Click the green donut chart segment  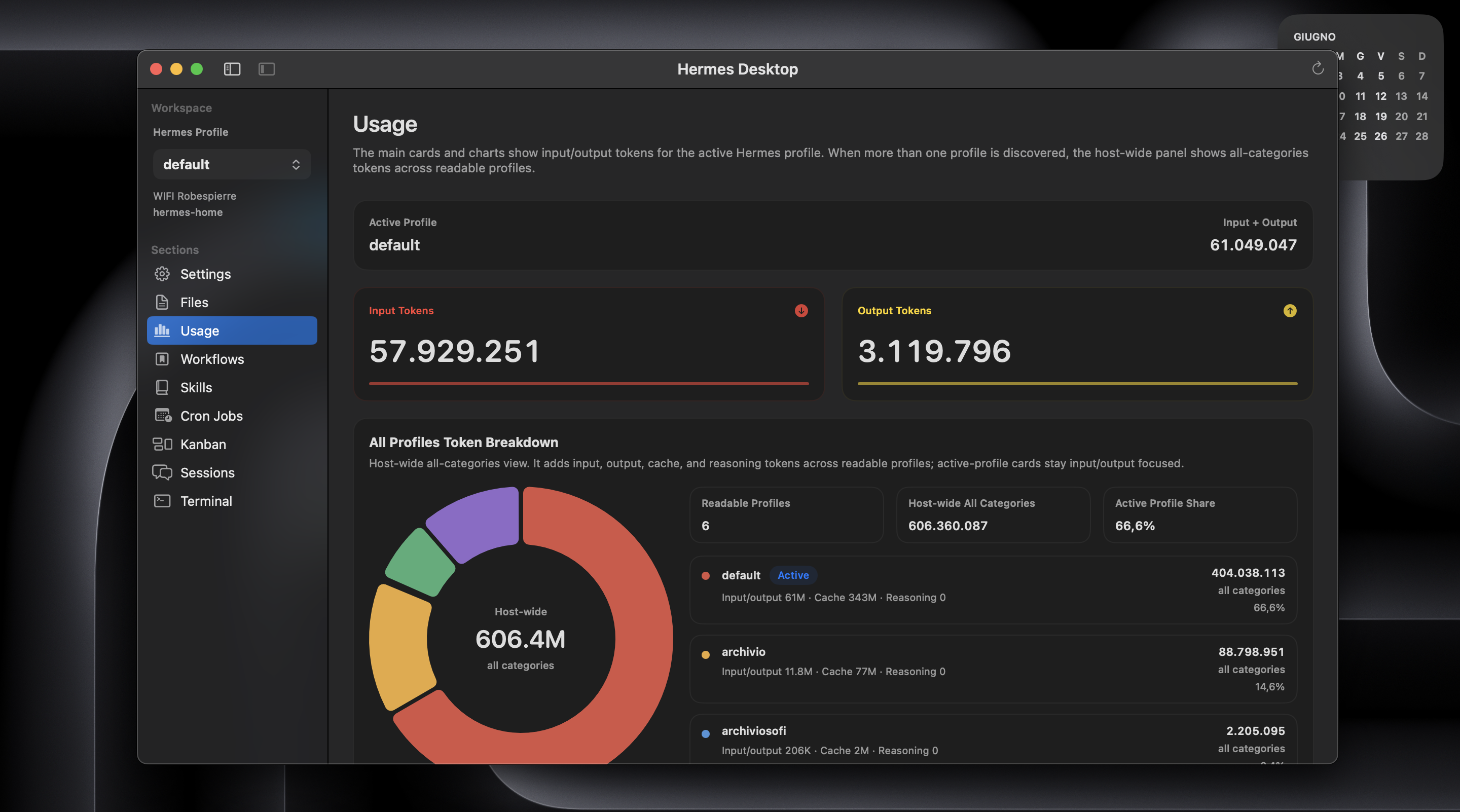tap(420, 563)
